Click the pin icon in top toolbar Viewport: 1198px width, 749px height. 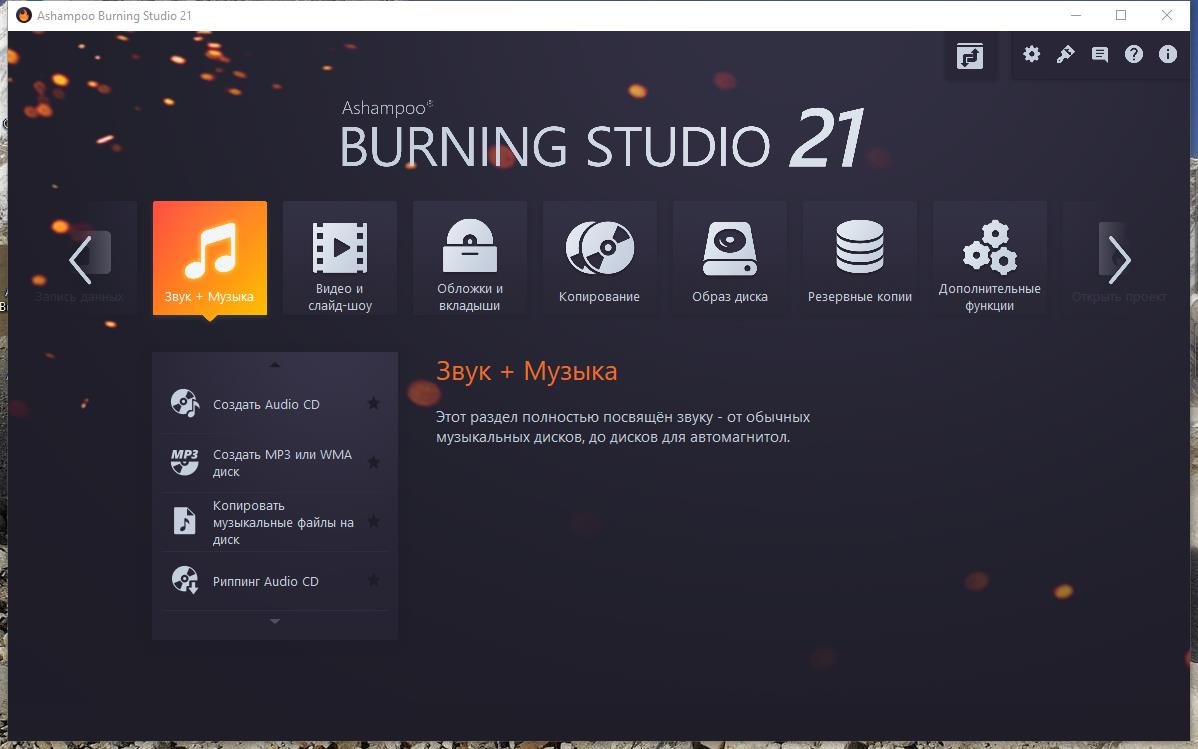1066,55
